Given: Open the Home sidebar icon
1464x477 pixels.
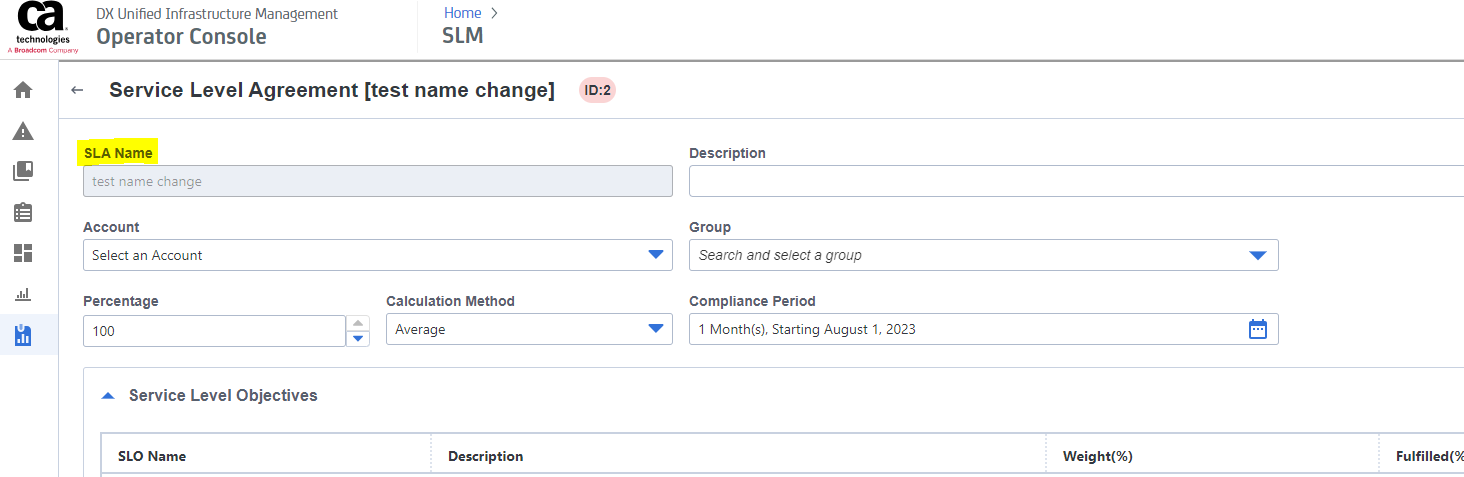Looking at the screenshot, I should point(23,90).
